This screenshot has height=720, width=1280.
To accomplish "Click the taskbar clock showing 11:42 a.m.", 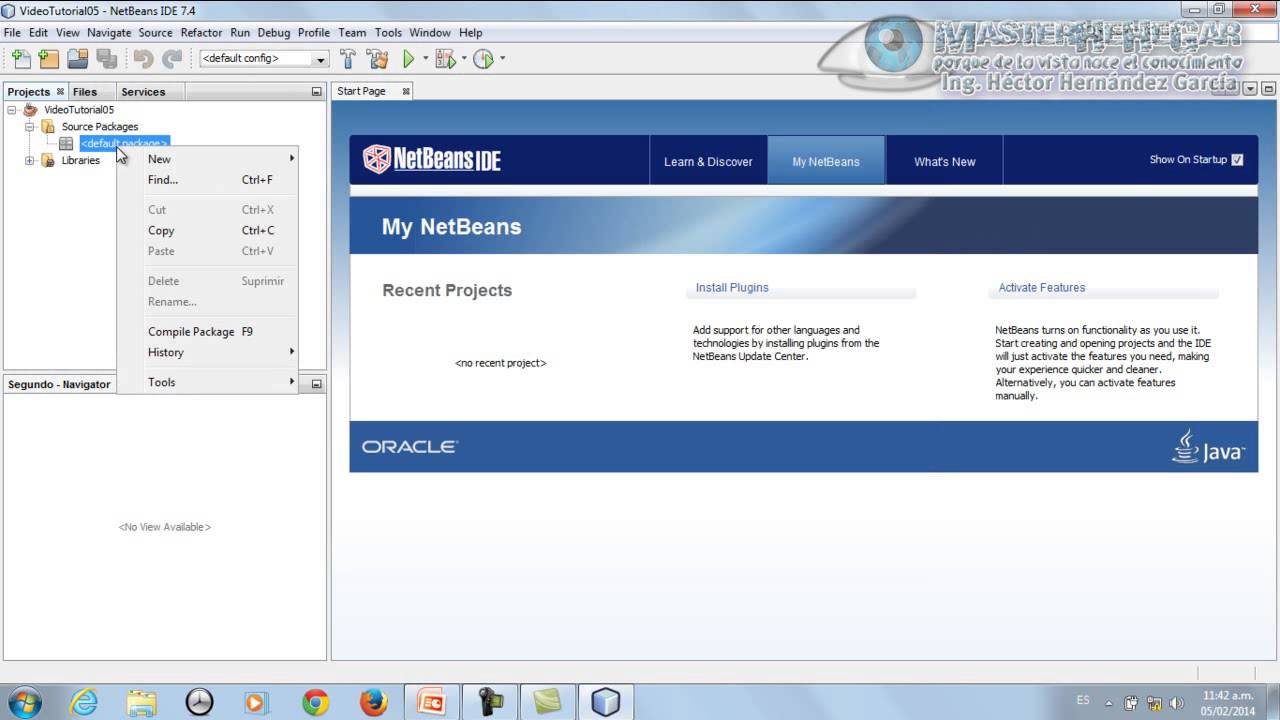I will 1227,702.
